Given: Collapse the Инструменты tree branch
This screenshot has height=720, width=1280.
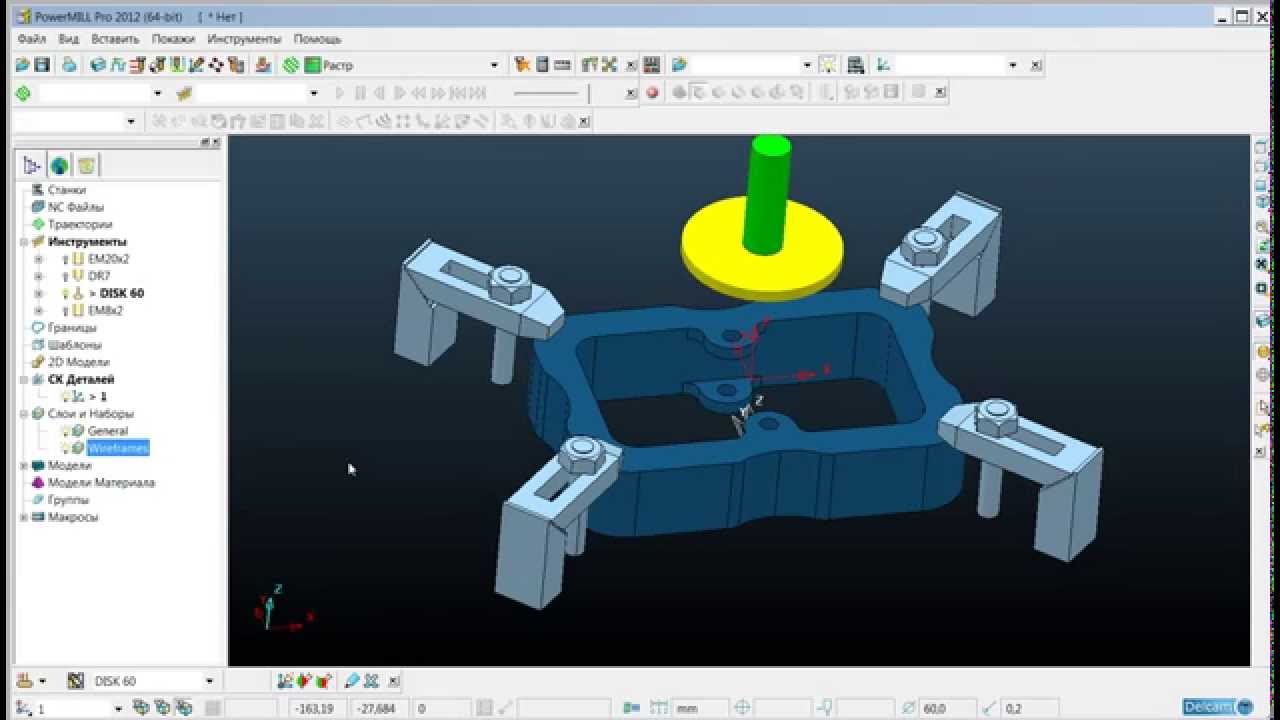Looking at the screenshot, I should click(24, 242).
